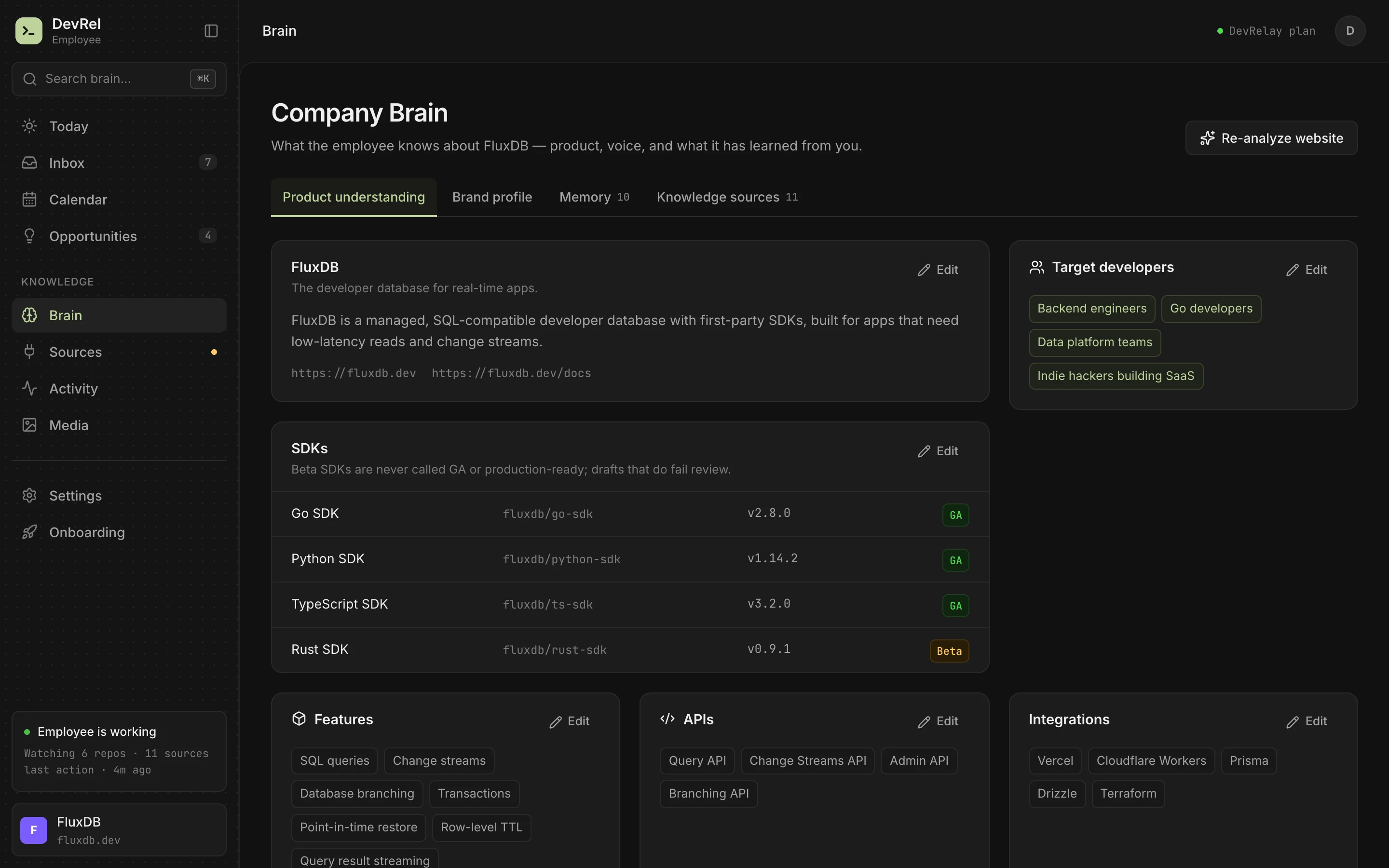Click the v3.2.0 TypeScript SDK version
Image resolution: width=1389 pixels, height=868 pixels.
click(x=769, y=603)
